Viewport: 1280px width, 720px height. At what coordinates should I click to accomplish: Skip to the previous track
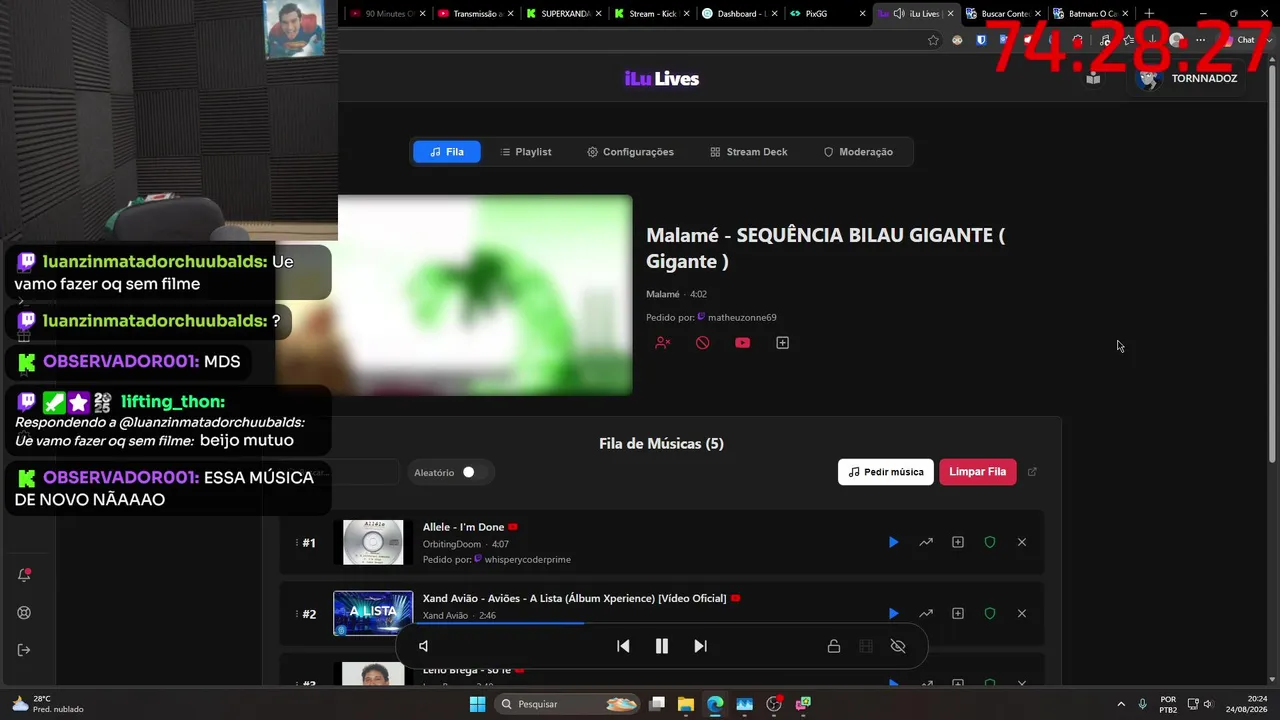click(623, 646)
